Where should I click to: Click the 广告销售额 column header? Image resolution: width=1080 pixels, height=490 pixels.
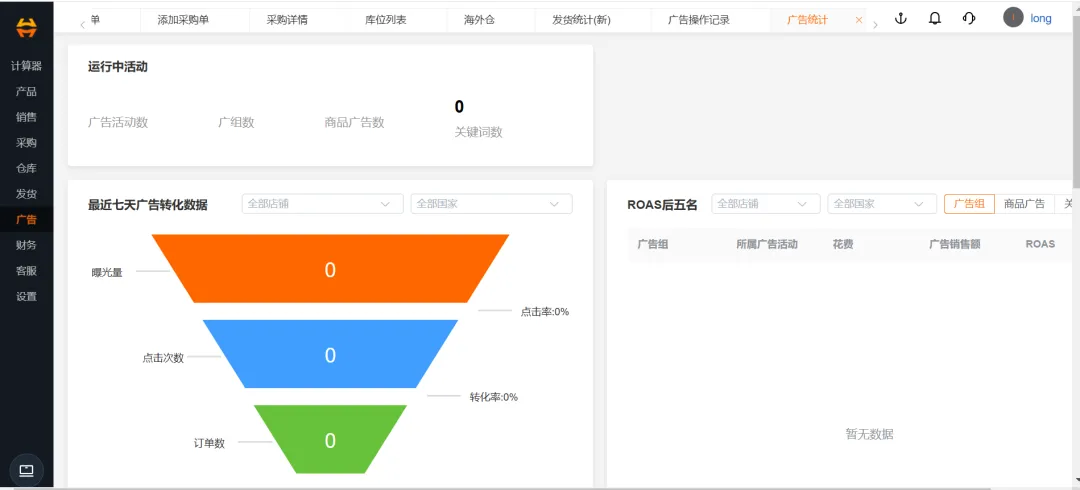(955, 244)
